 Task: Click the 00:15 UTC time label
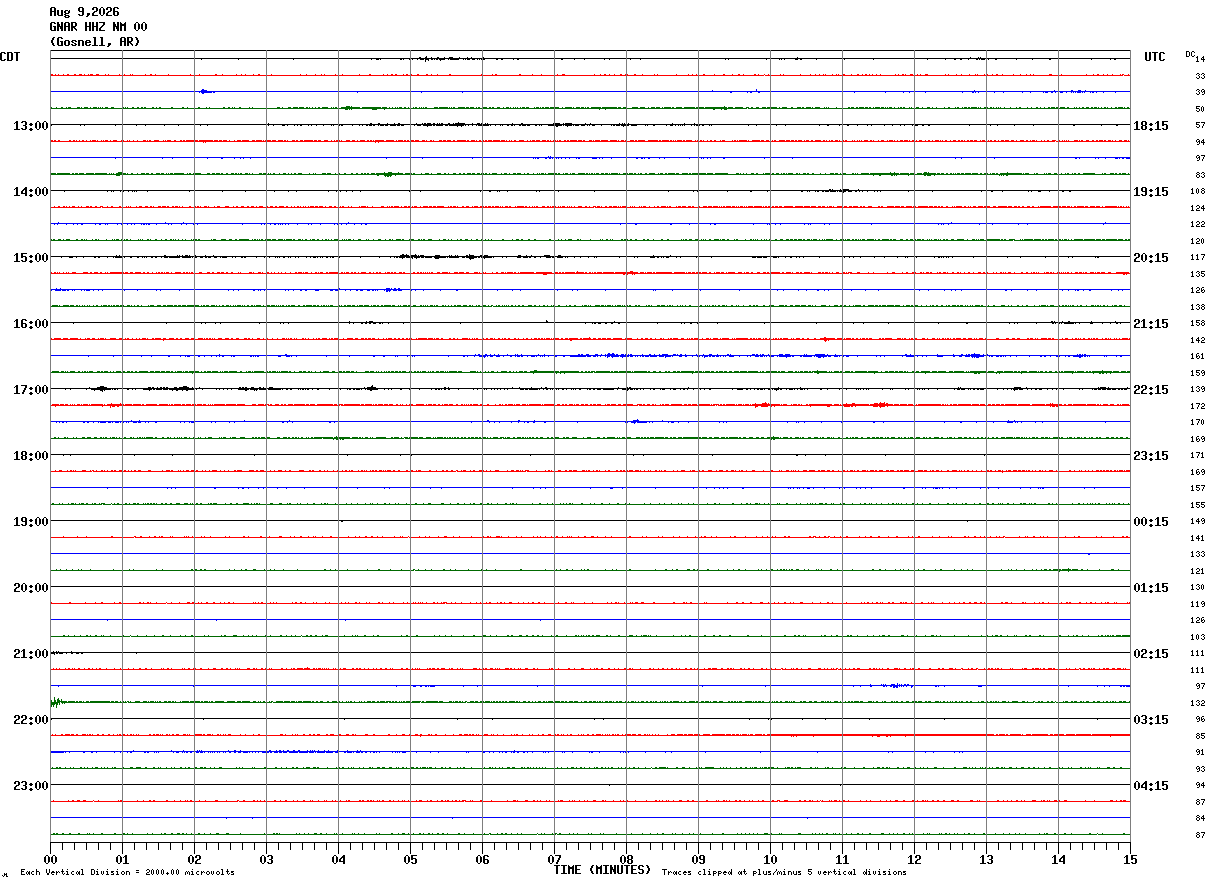1150,522
